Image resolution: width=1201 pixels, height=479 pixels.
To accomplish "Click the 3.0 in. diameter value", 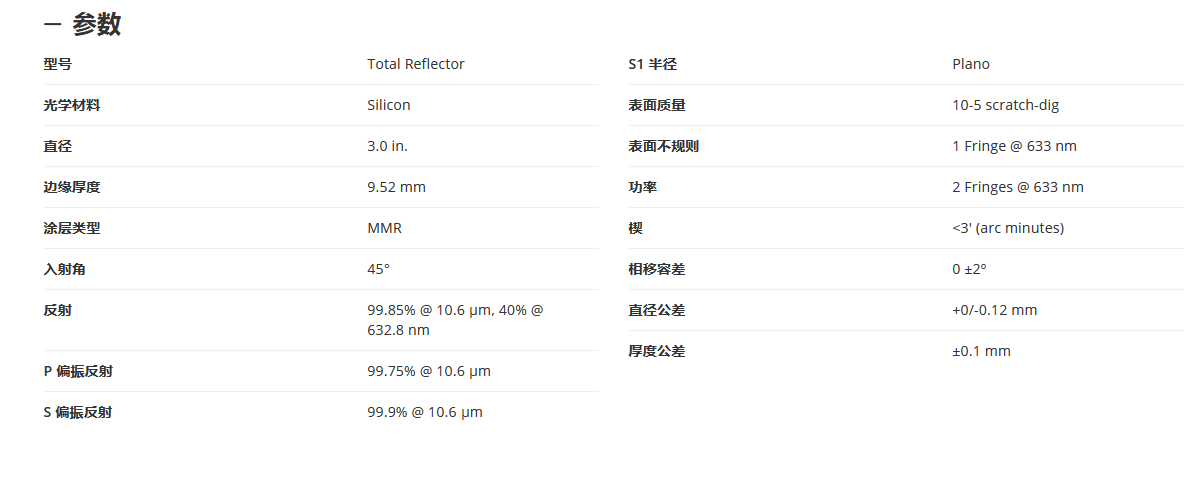I will pyautogui.click(x=388, y=146).
